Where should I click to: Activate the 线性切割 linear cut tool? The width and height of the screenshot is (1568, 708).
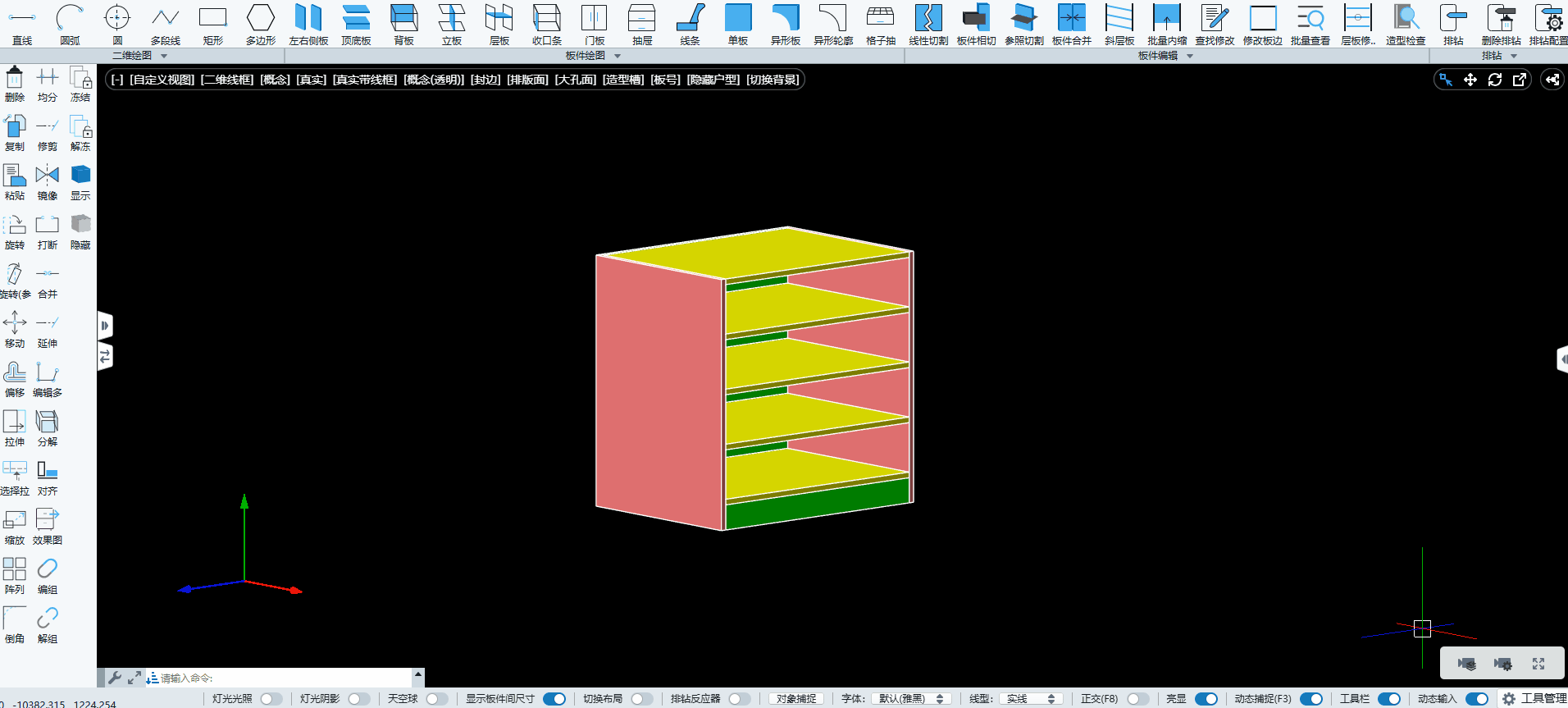click(x=928, y=24)
